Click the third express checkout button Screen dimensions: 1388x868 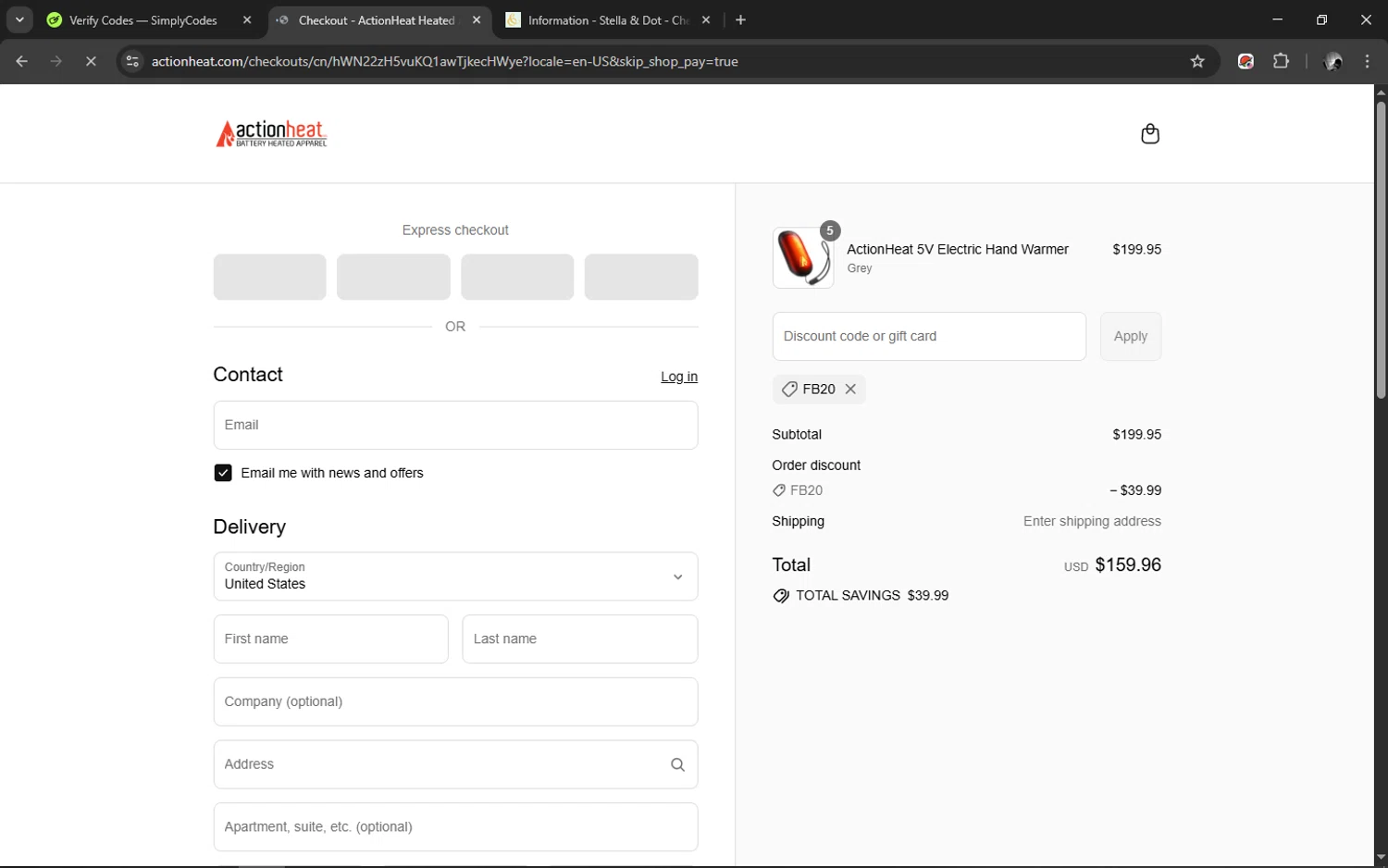tap(517, 277)
